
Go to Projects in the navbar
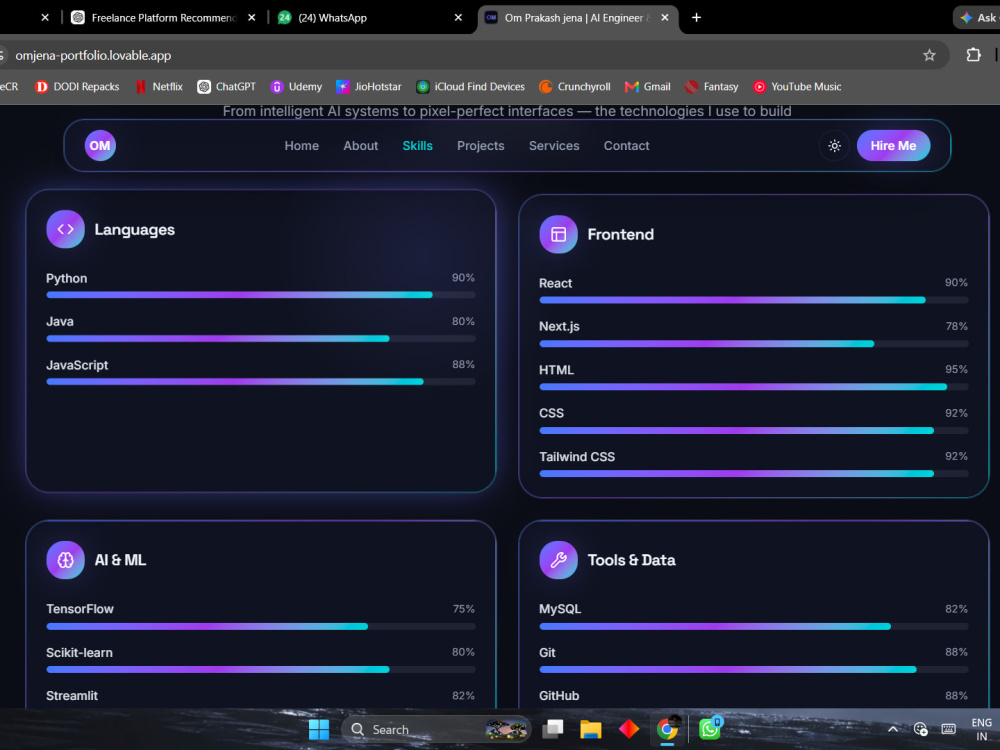click(x=481, y=146)
